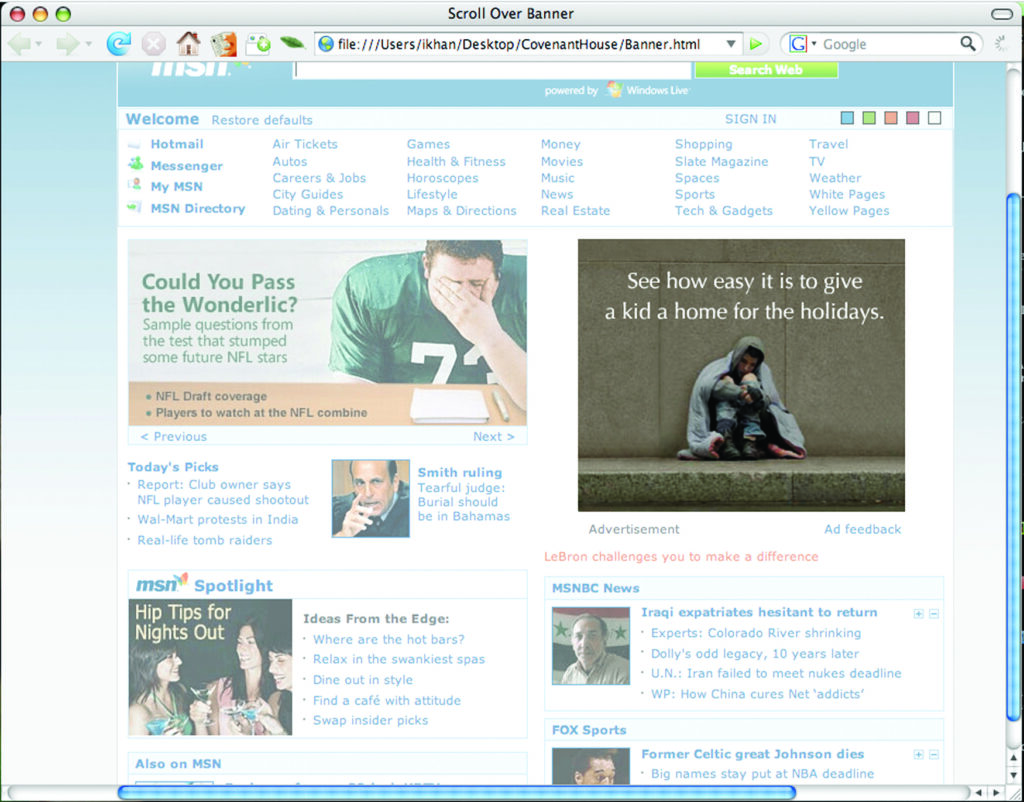Image resolution: width=1024 pixels, height=802 pixels.
Task: Click the blue horizontal scrollbar thumb
Action: coord(456,793)
